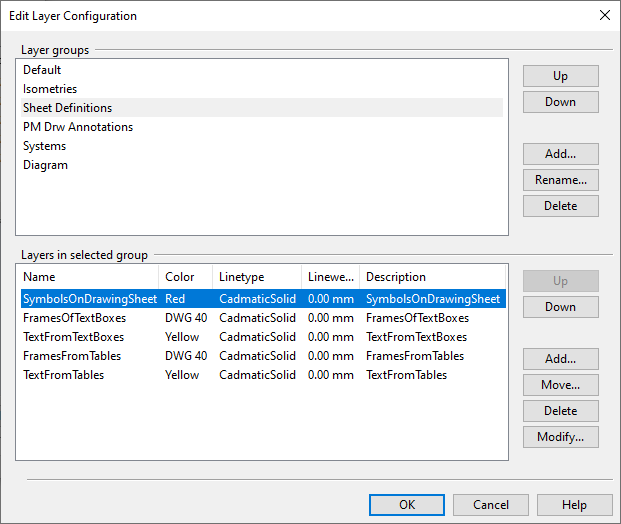The image size is (621, 524).
Task: Select the Diagram layer group
Action: (46, 165)
